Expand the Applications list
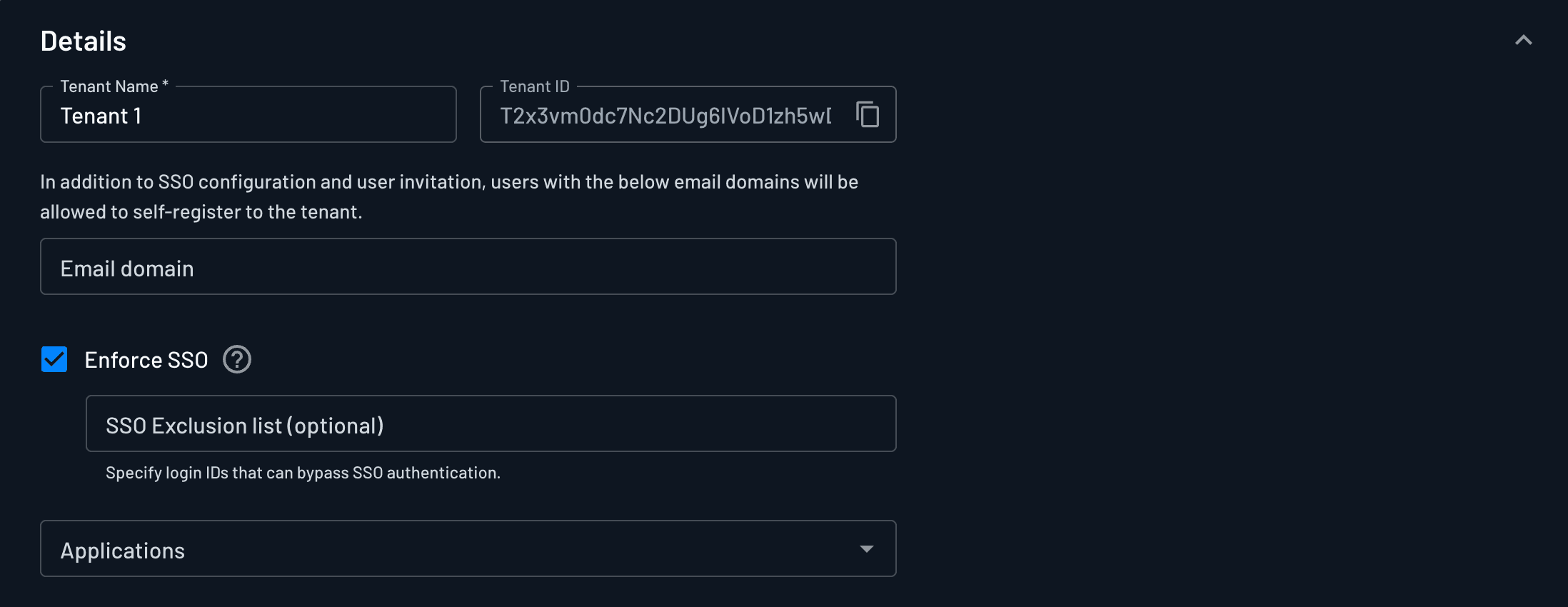This screenshot has height=607, width=1568. 867,548
